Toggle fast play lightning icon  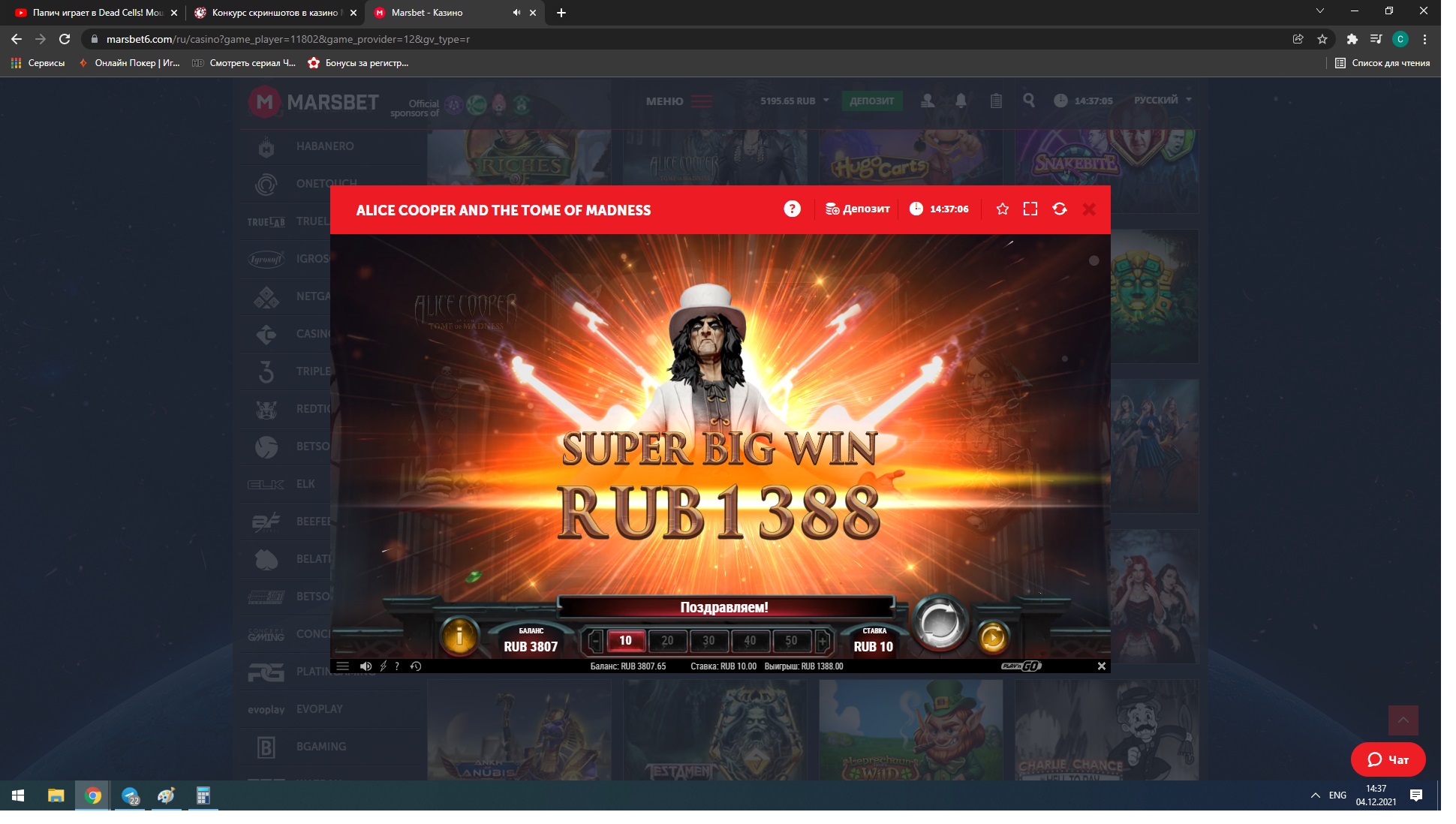(383, 666)
